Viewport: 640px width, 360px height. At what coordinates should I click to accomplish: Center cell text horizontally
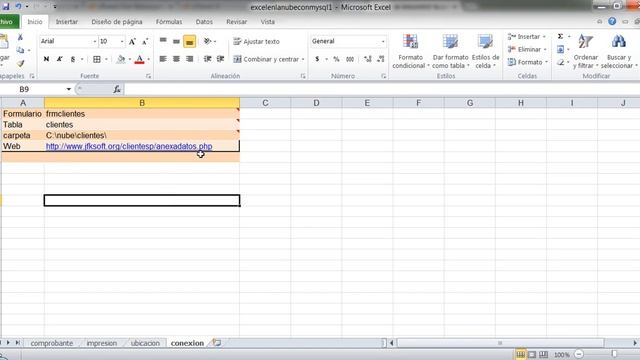(x=176, y=59)
